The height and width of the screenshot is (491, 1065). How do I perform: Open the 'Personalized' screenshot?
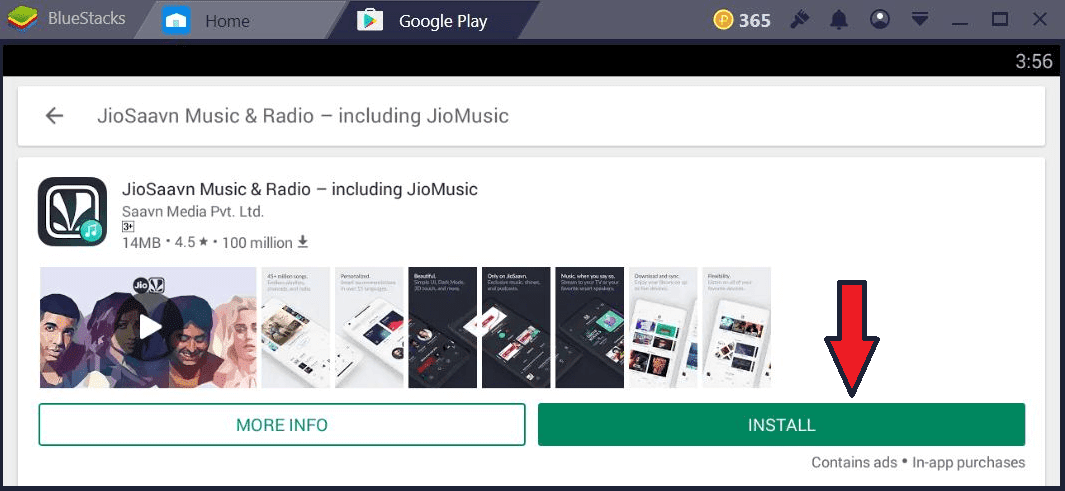(369, 327)
